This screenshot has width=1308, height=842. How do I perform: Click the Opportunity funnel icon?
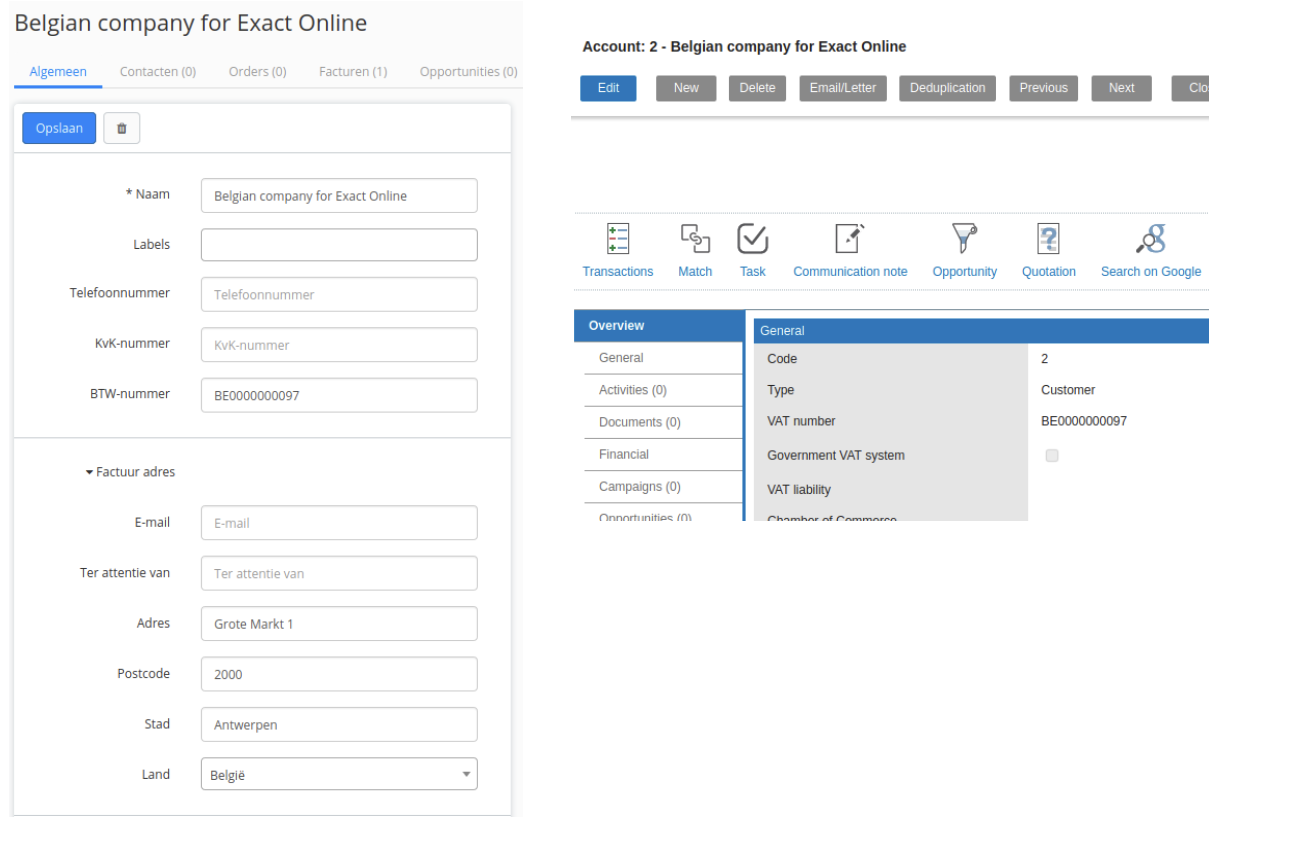[964, 239]
